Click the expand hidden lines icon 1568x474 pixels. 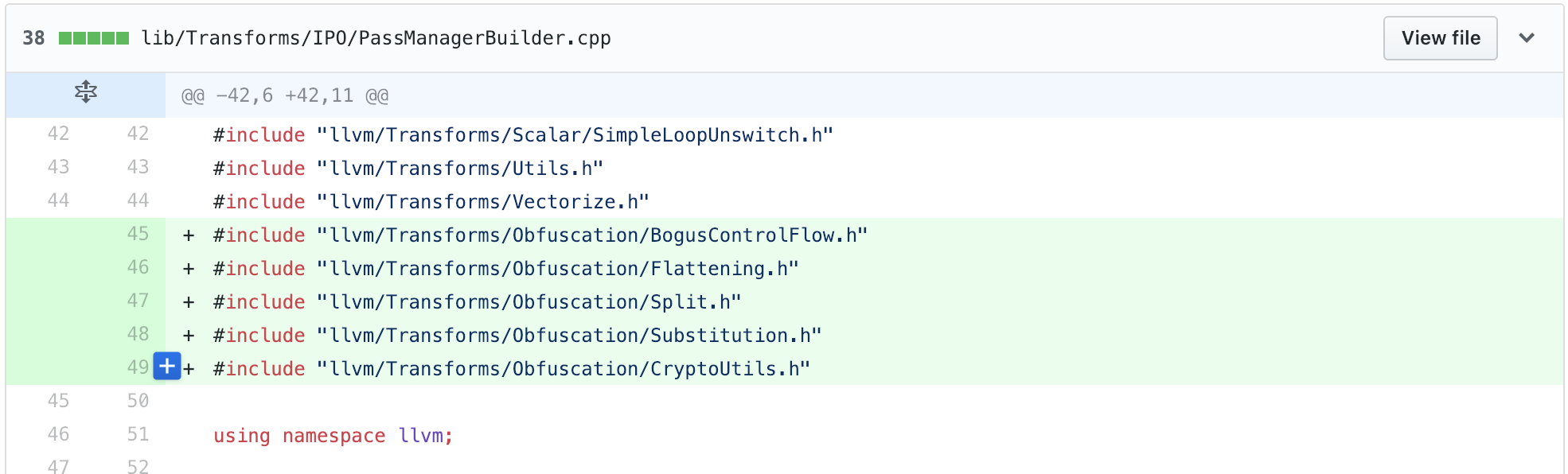(85, 92)
